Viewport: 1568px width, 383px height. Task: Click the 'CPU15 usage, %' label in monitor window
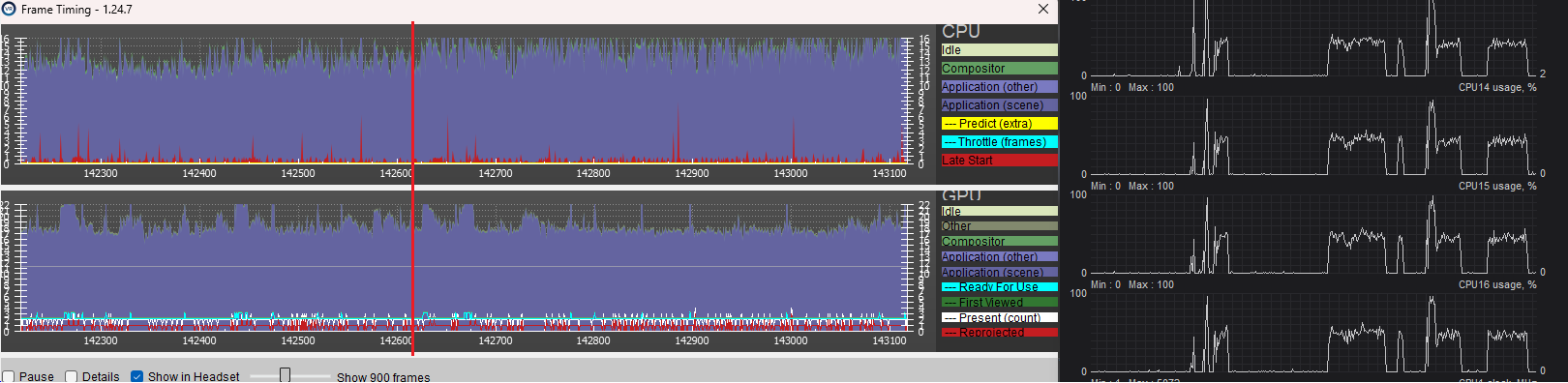click(x=1497, y=186)
